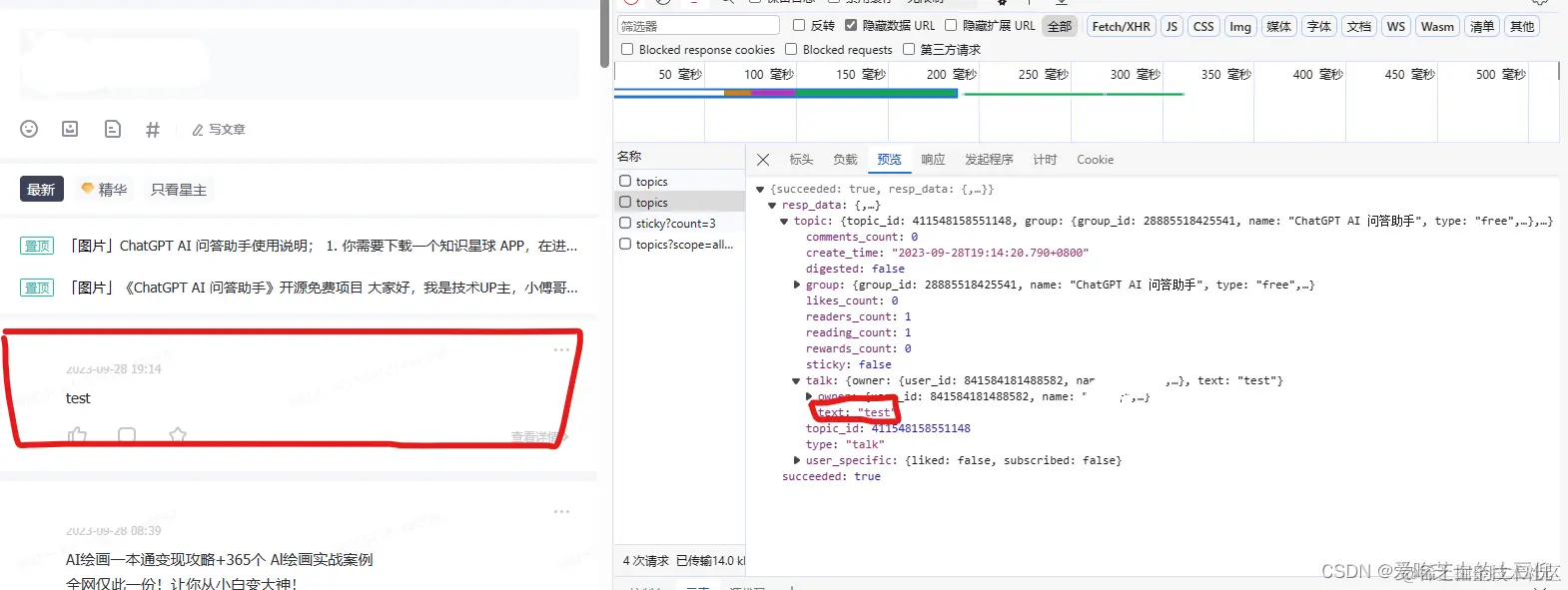Enable the 第三方请求 checkbox
This screenshot has height=590, width=1568.
[x=909, y=49]
